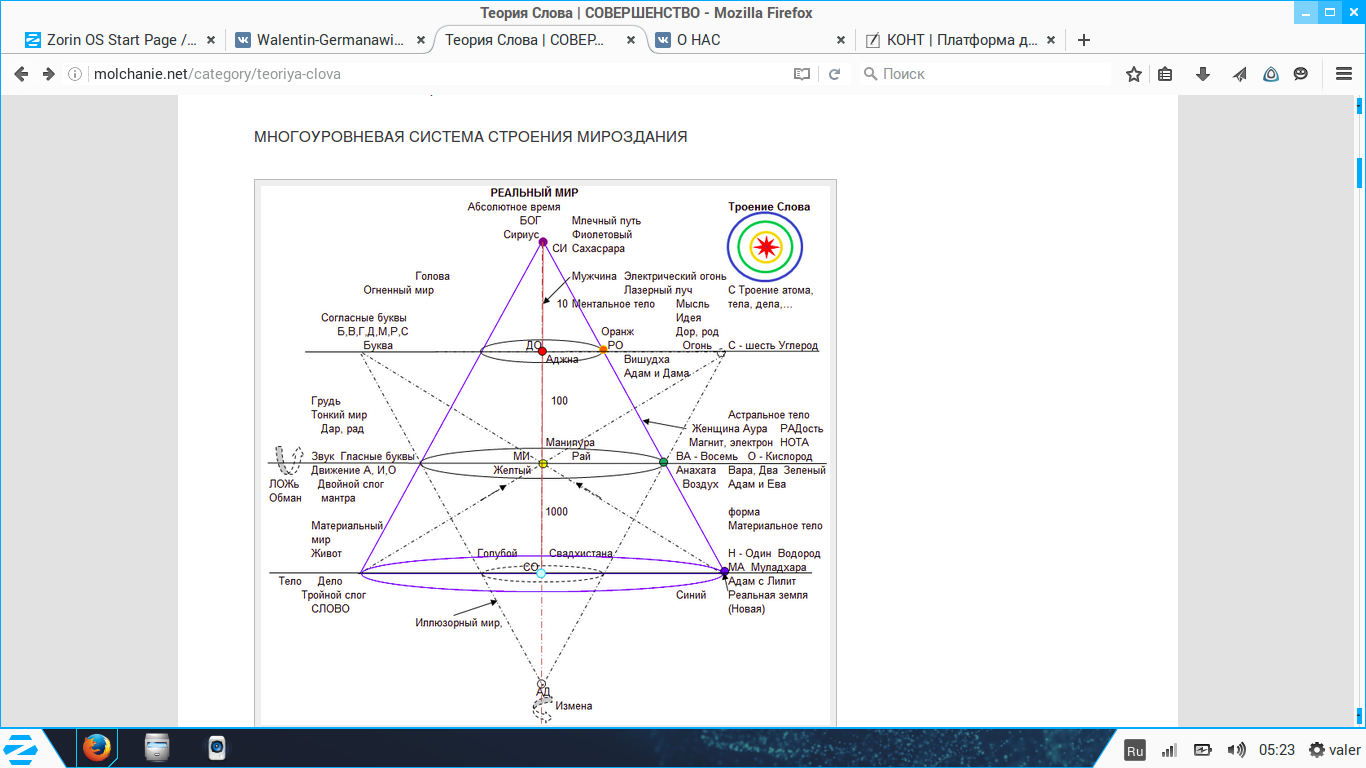Viewport: 1366px width, 768px height.
Task: Minimize the Firefox window
Action: (x=1306, y=12)
